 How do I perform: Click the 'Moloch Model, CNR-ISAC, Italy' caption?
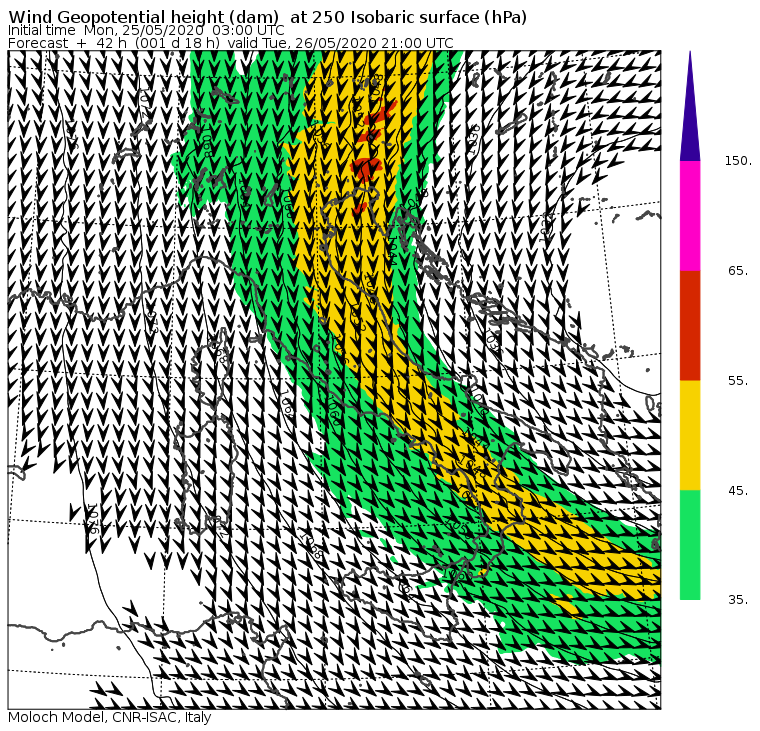point(110,717)
